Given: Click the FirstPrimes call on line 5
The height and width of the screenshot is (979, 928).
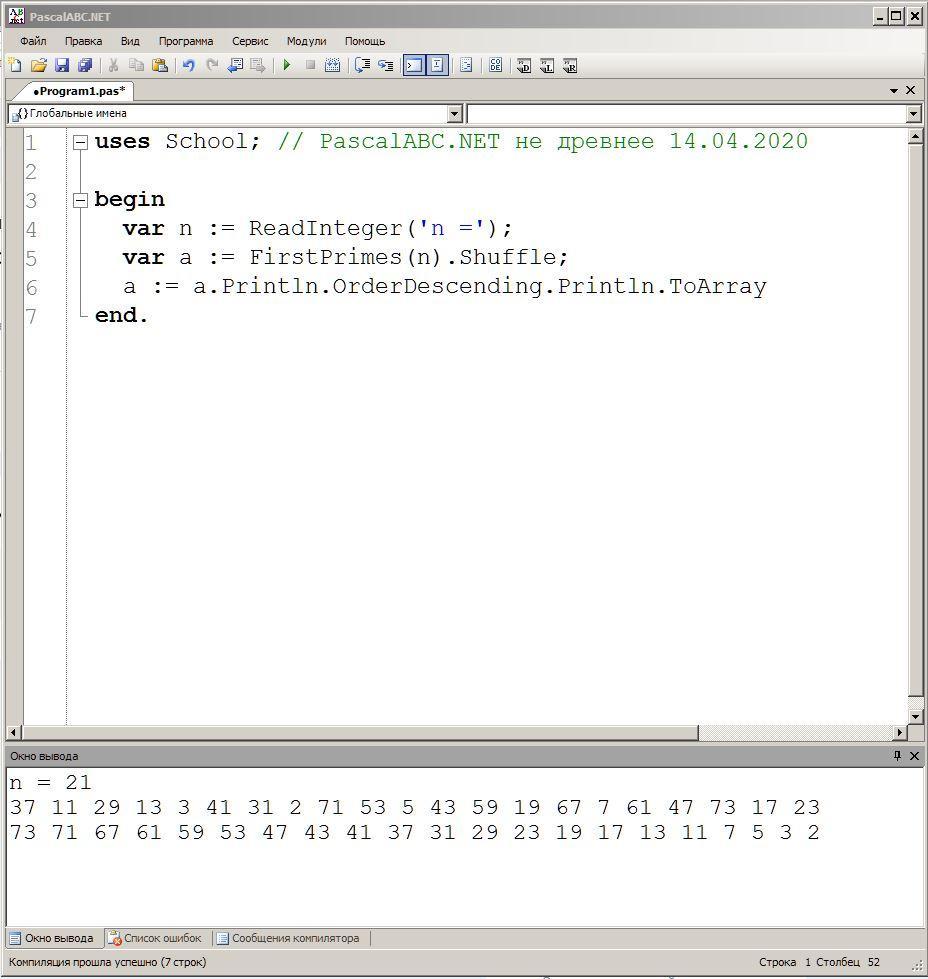Looking at the screenshot, I should 325,257.
